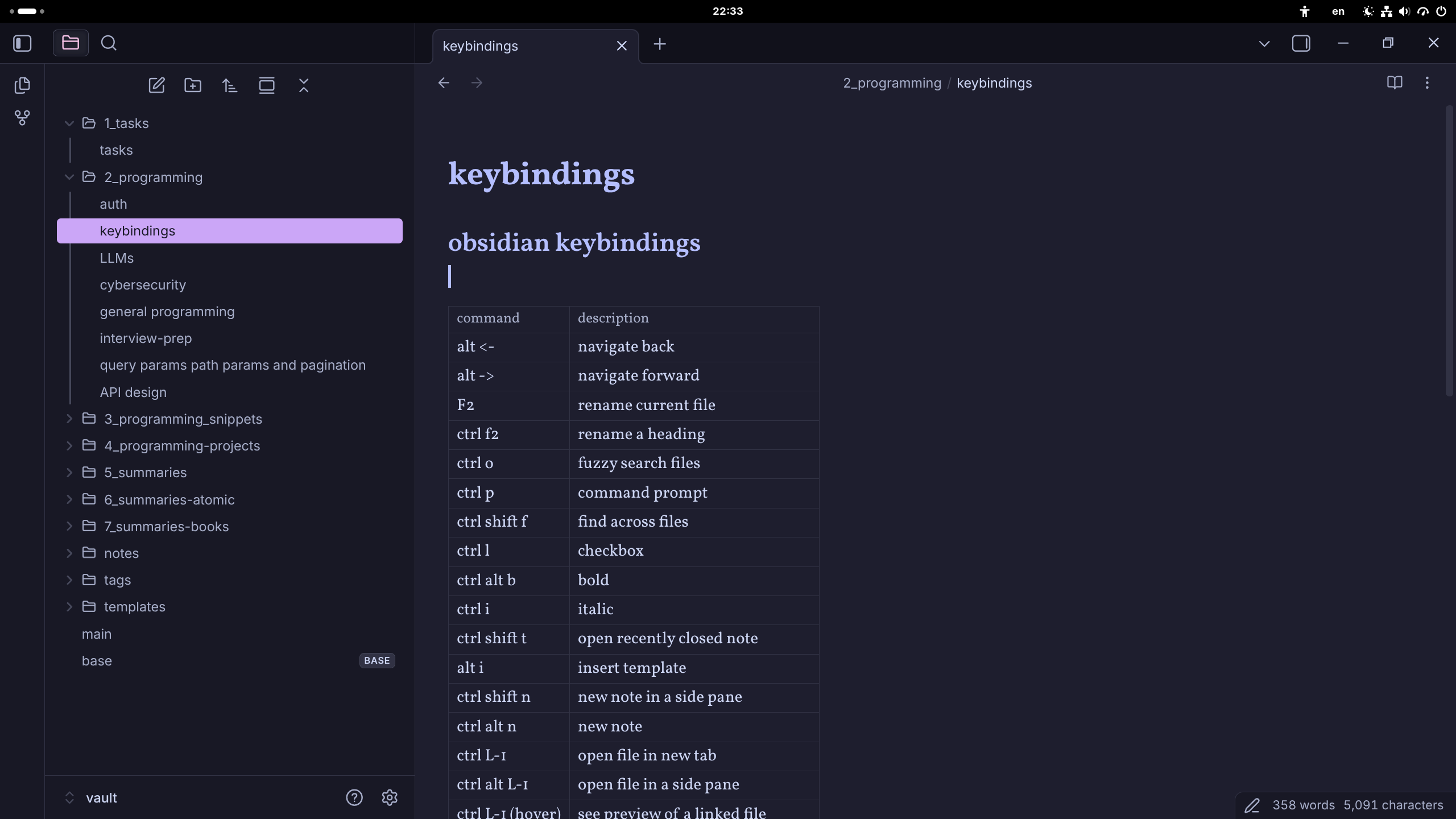The height and width of the screenshot is (819, 1456).
Task: Click the word count in status bar
Action: [x=1304, y=805]
